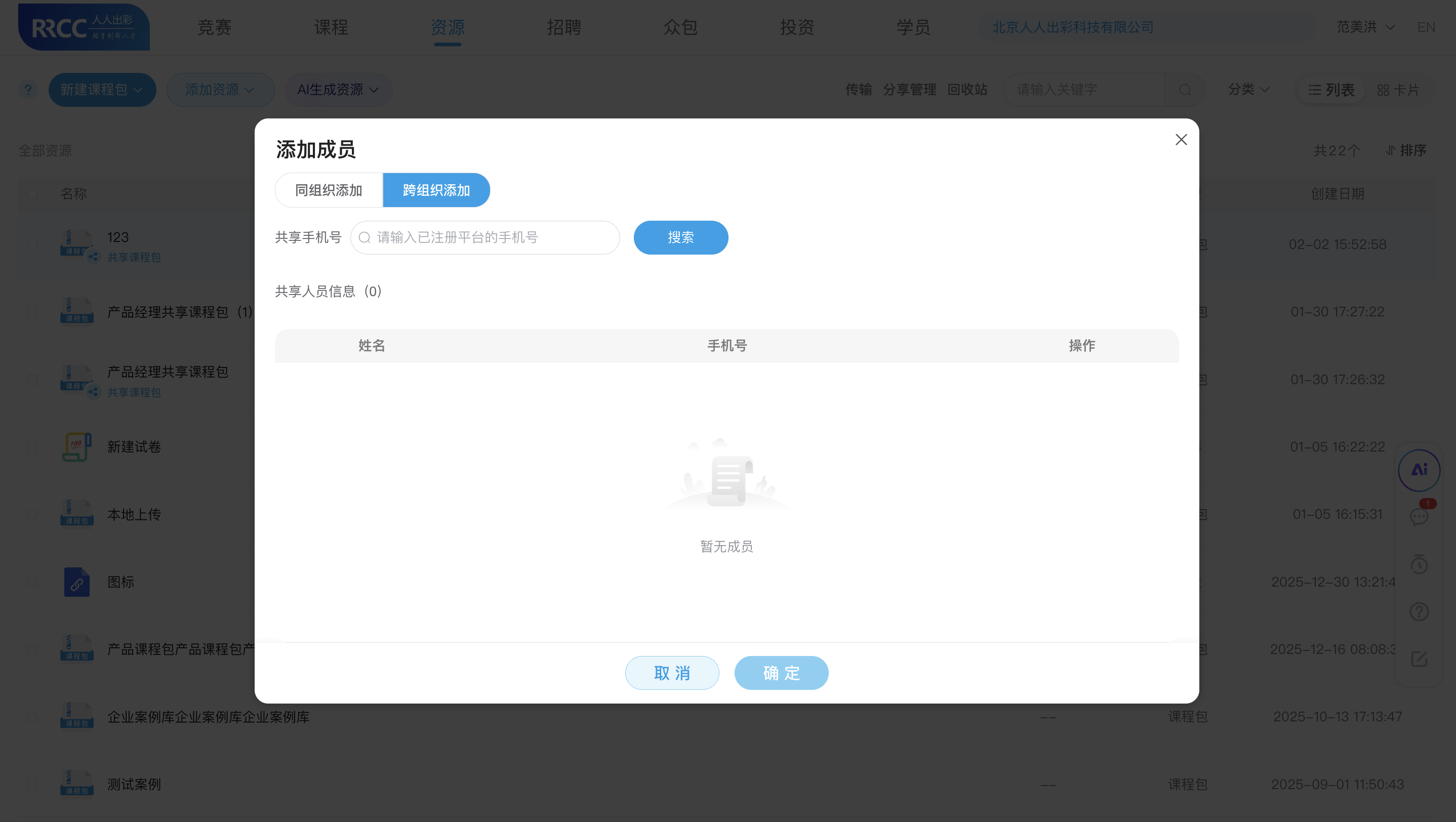
Task: Switch to 卡片 card view
Action: pyautogui.click(x=1400, y=89)
